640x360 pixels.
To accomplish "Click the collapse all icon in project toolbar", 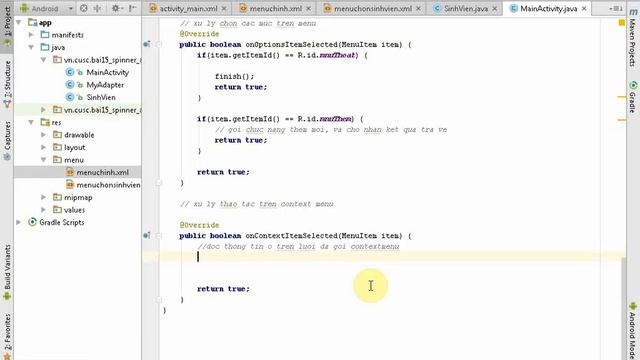I will click(x=97, y=8).
